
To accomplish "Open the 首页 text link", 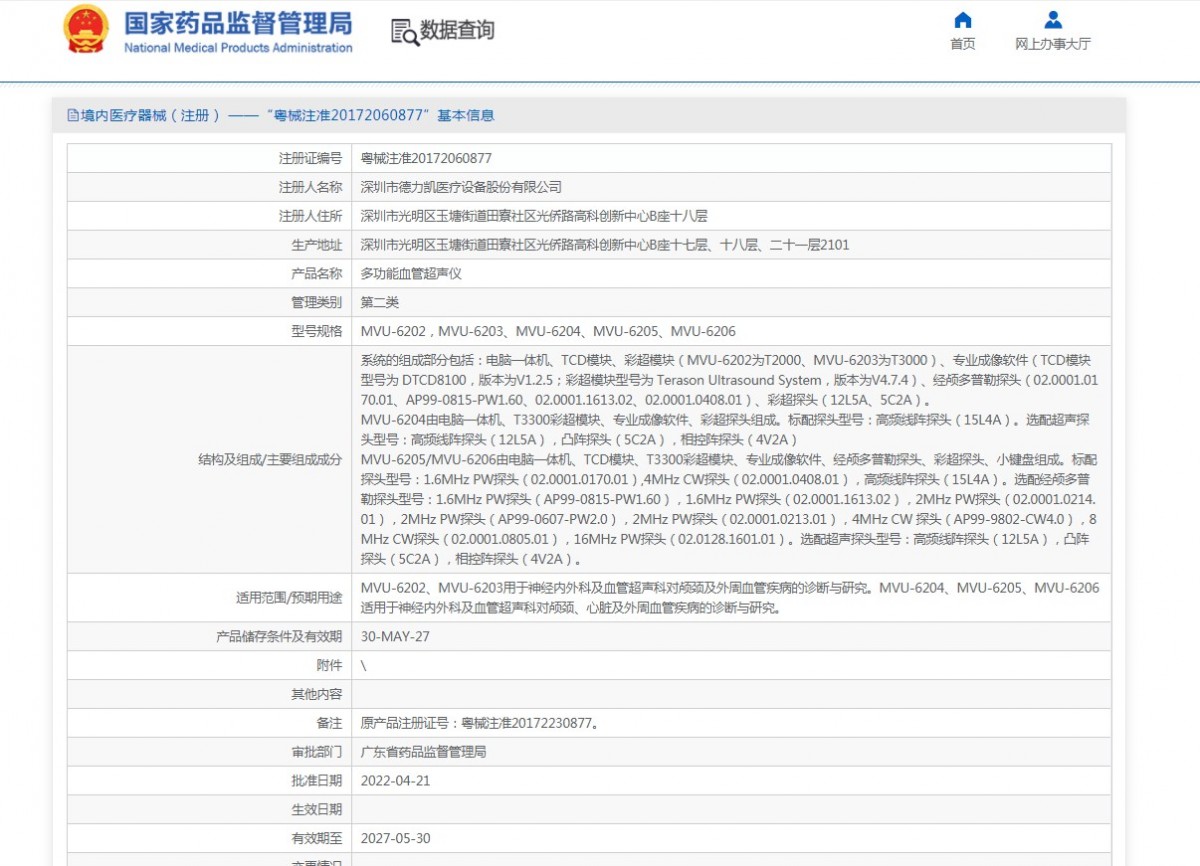I will pos(962,44).
